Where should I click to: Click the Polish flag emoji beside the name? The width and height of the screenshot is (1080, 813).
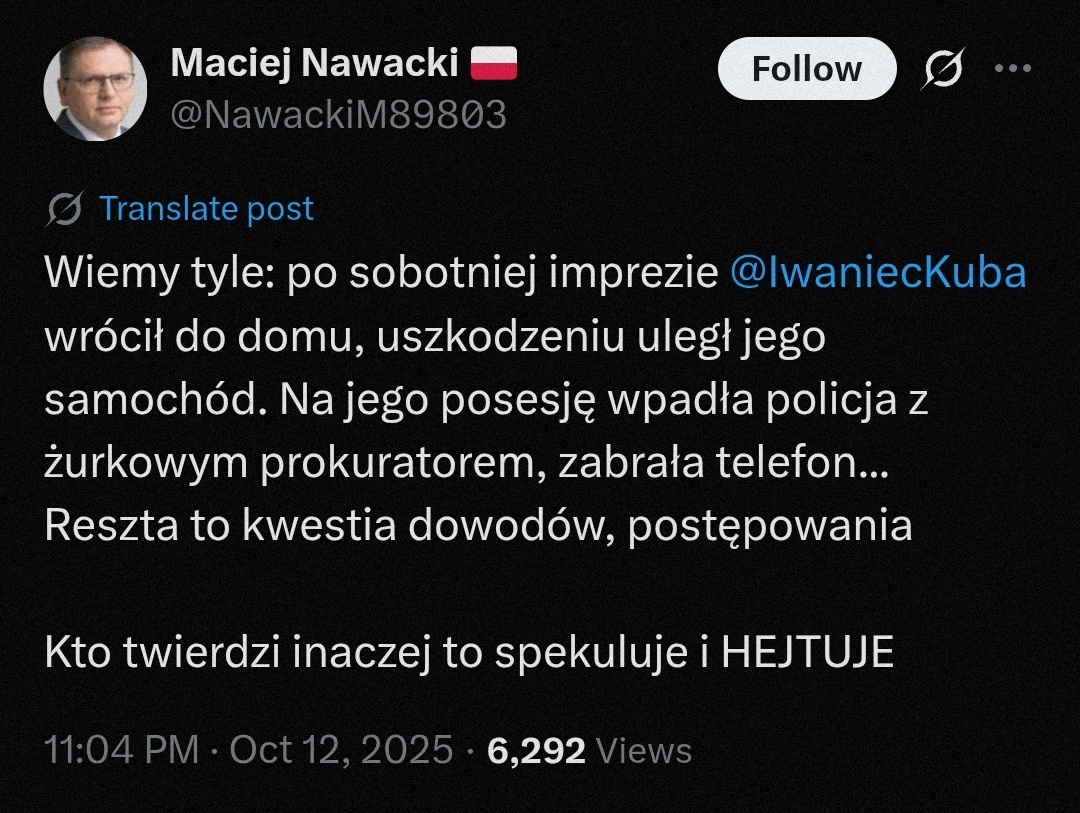pyautogui.click(x=493, y=65)
